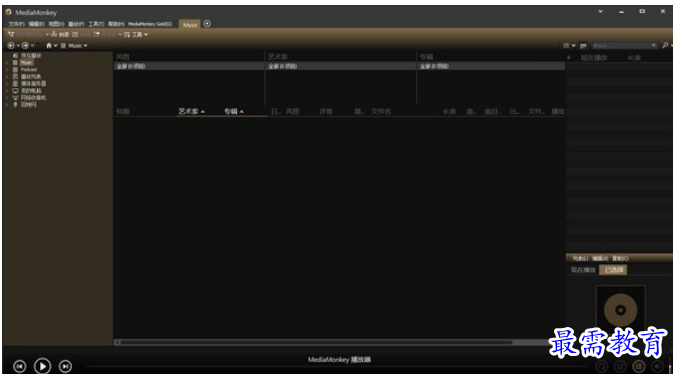This screenshot has width=673, height=374.
Task: Open the 工具 (Tools) menu in menu bar
Action: (x=96, y=24)
